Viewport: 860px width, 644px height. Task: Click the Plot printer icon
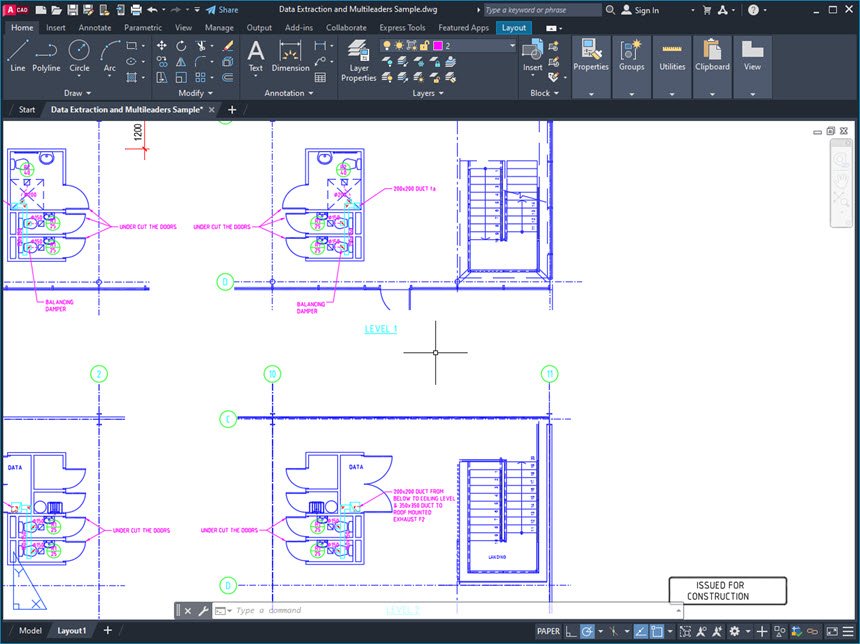(x=136, y=10)
